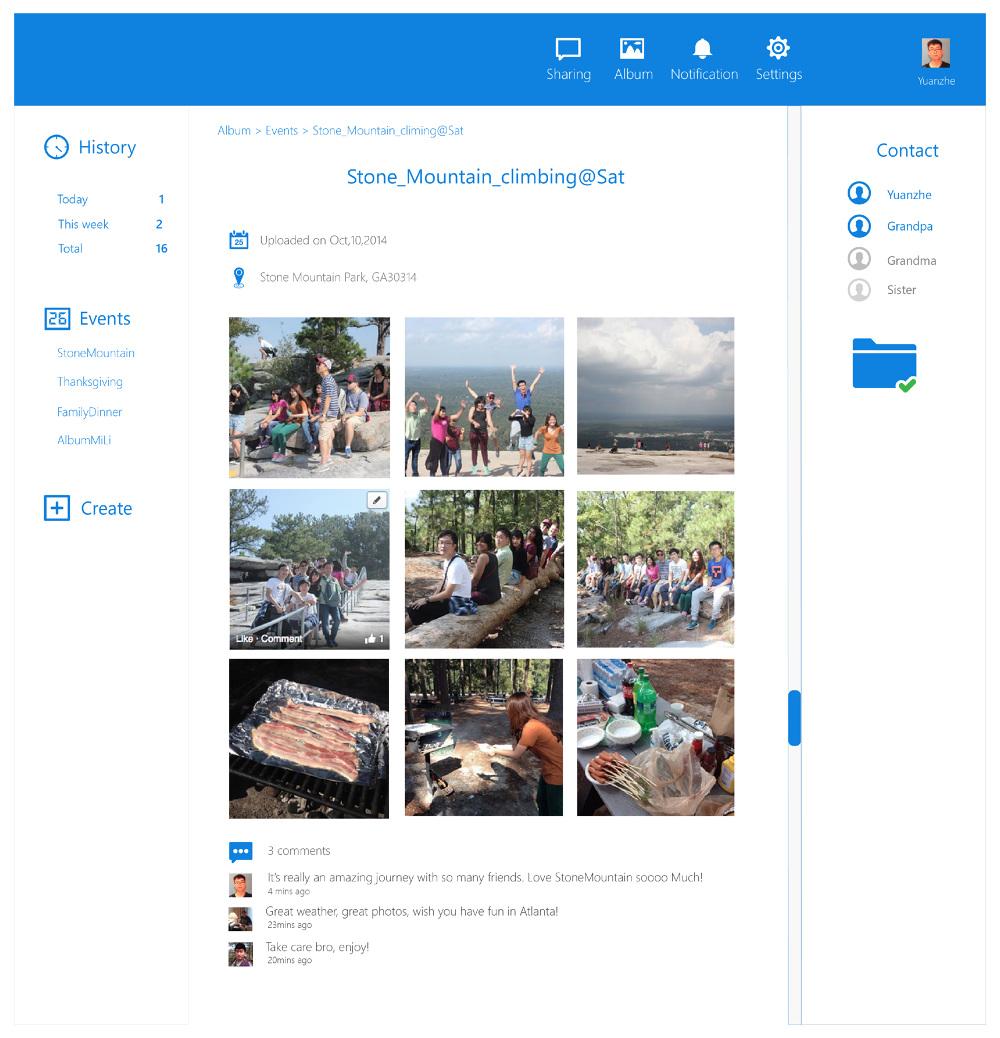Select the Thanksgiving event
Screen dimensions: 1000x1038
click(90, 382)
